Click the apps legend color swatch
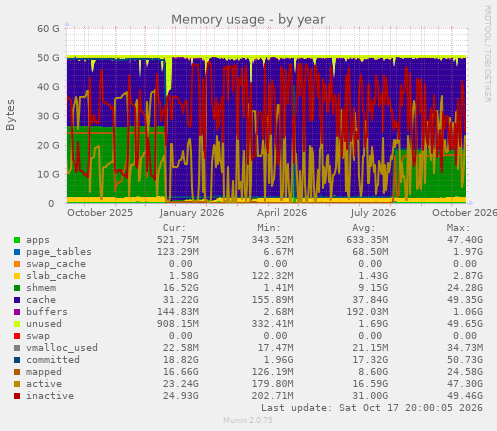497x431 pixels. coord(17,240)
